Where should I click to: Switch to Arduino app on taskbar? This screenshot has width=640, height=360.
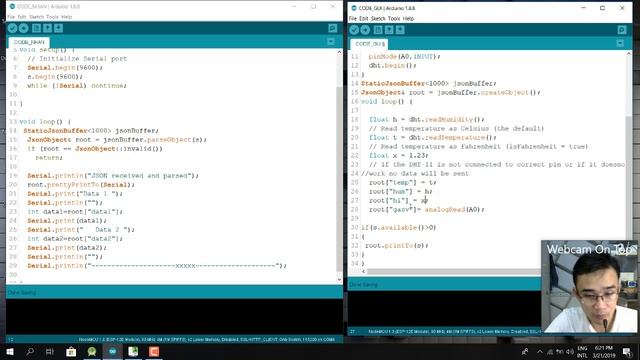(x=113, y=351)
